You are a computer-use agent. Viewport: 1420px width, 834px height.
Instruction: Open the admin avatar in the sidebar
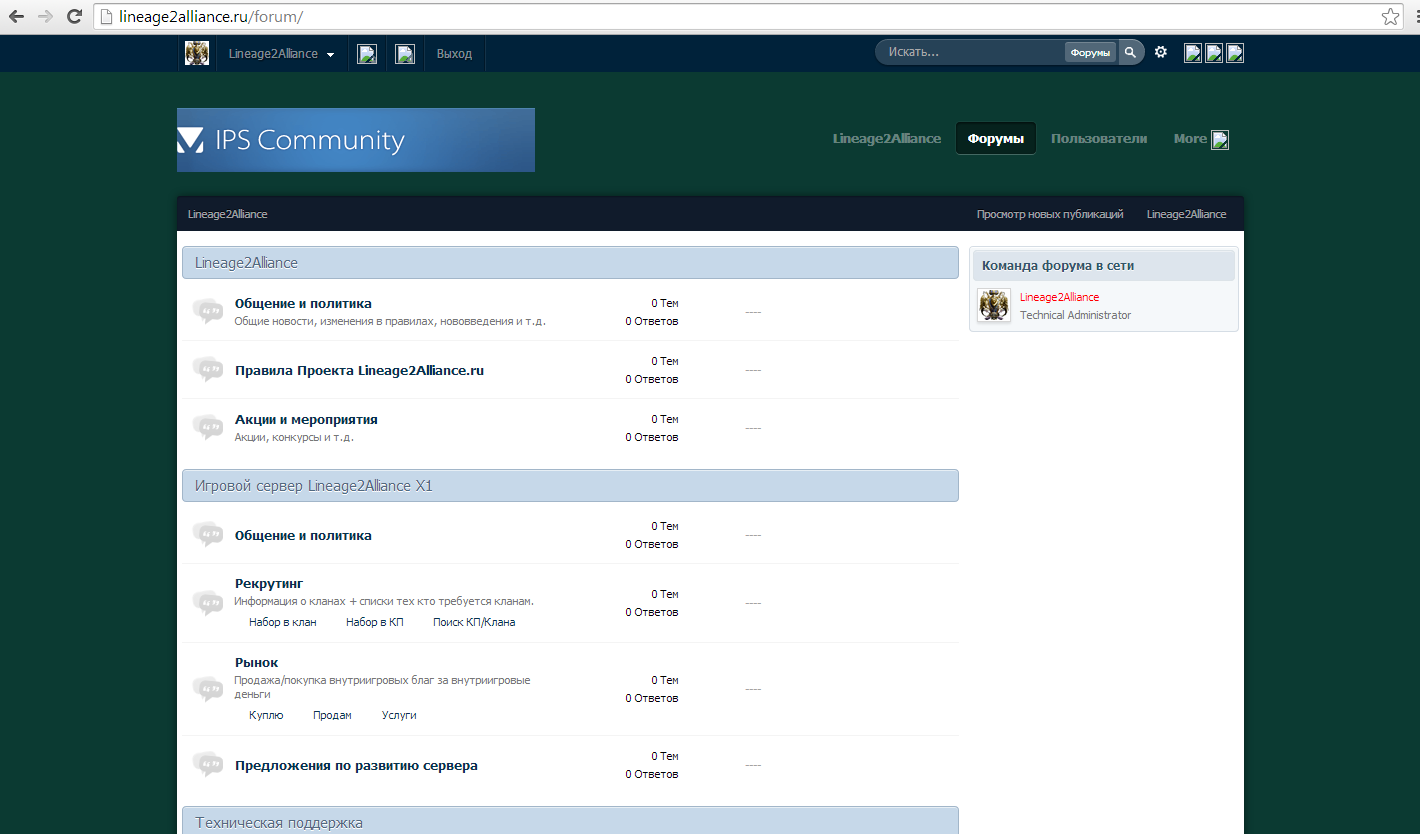[994, 305]
